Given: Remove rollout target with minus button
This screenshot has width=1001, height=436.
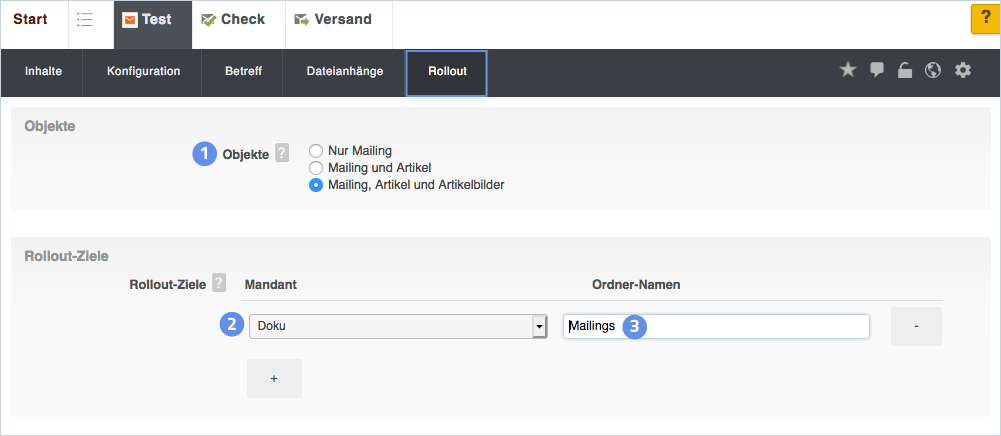Looking at the screenshot, I should tap(916, 327).
